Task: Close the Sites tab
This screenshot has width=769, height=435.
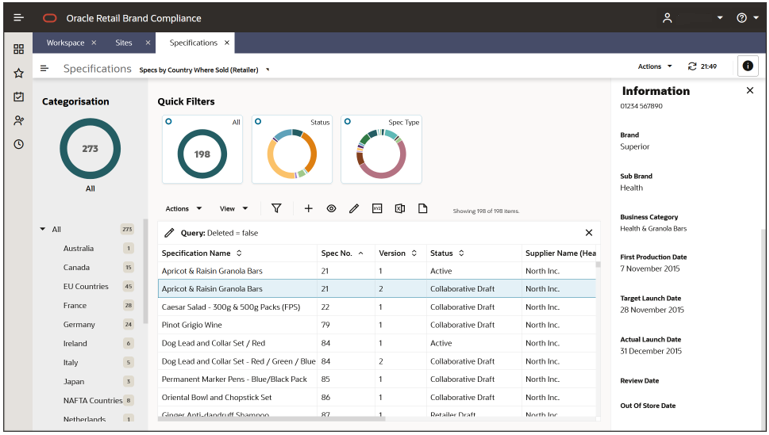Action: click(148, 43)
